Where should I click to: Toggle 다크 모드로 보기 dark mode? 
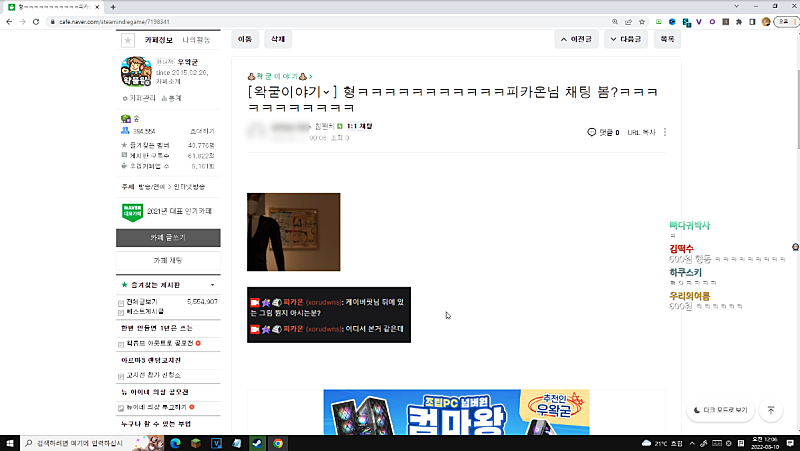pyautogui.click(x=718, y=410)
